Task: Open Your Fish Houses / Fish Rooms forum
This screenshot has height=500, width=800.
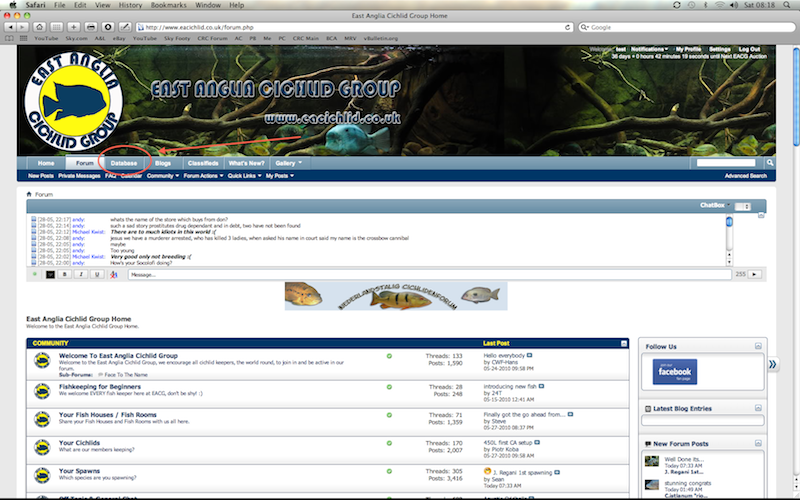Action: point(108,415)
